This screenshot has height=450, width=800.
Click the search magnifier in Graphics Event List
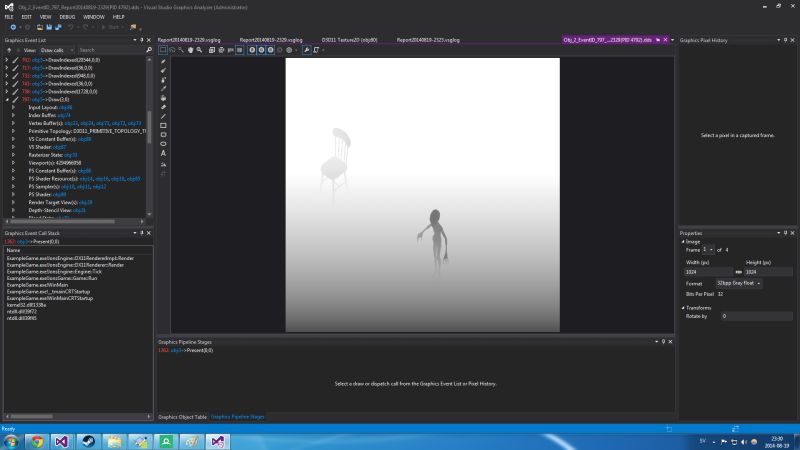coord(149,50)
